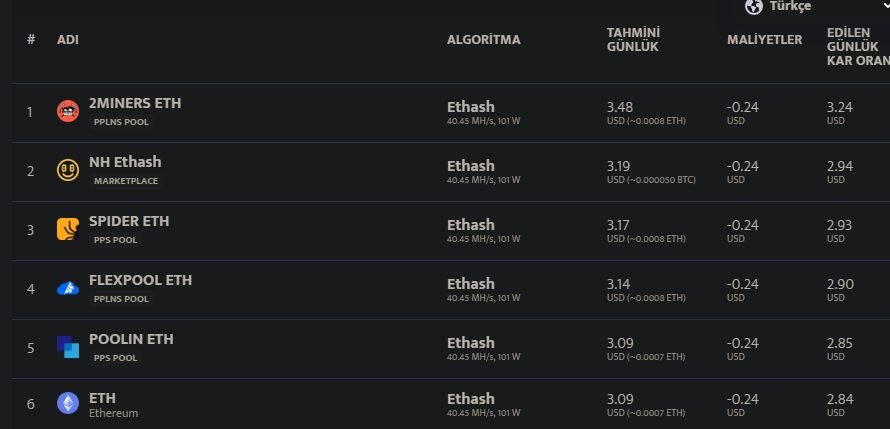
Task: Click the ETH Ethereum coin name
Action: pyautogui.click(x=102, y=398)
